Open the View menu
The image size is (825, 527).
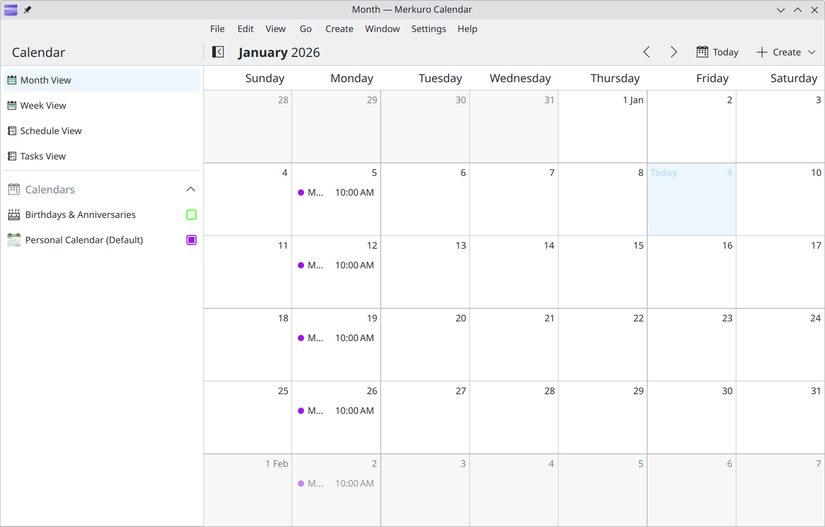275,29
